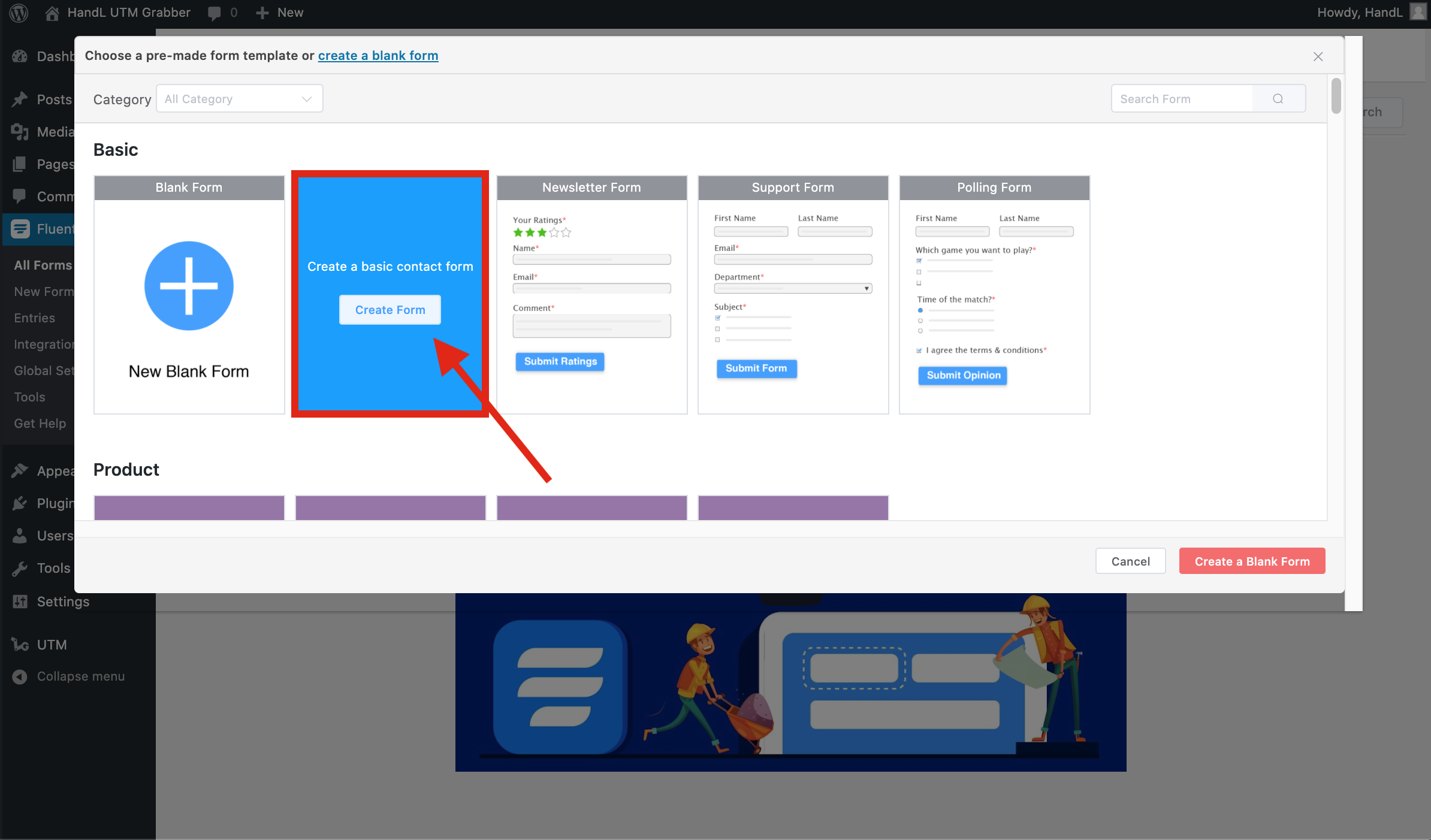Click the Settings sidebar icon
Image resolution: width=1431 pixels, height=840 pixels.
(x=20, y=602)
